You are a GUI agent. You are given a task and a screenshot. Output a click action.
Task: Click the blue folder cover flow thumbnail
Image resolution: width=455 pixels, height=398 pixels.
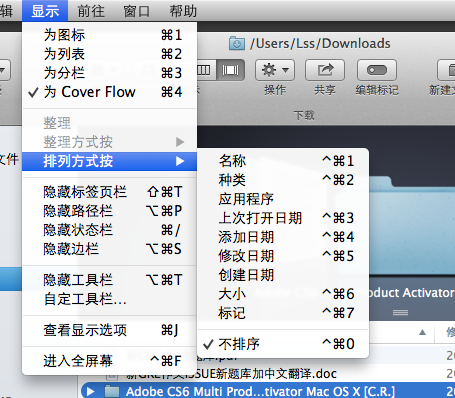[412, 225]
